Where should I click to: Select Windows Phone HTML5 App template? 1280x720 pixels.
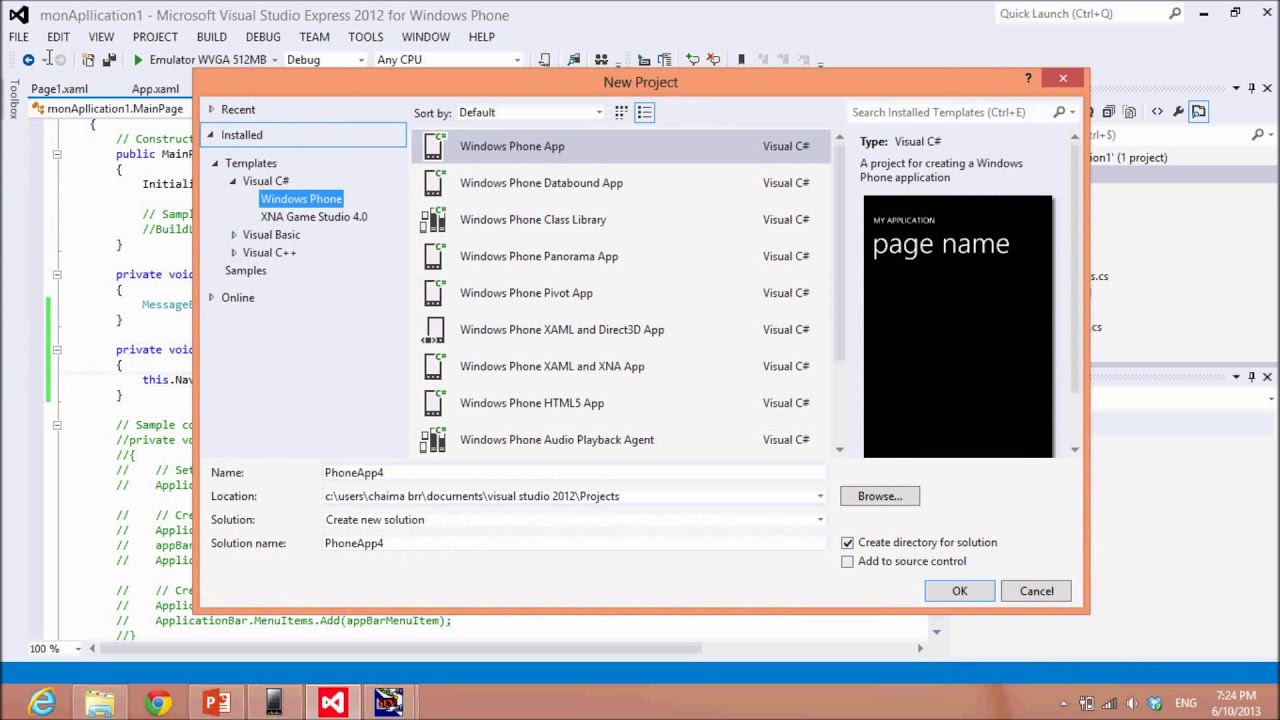point(621,403)
